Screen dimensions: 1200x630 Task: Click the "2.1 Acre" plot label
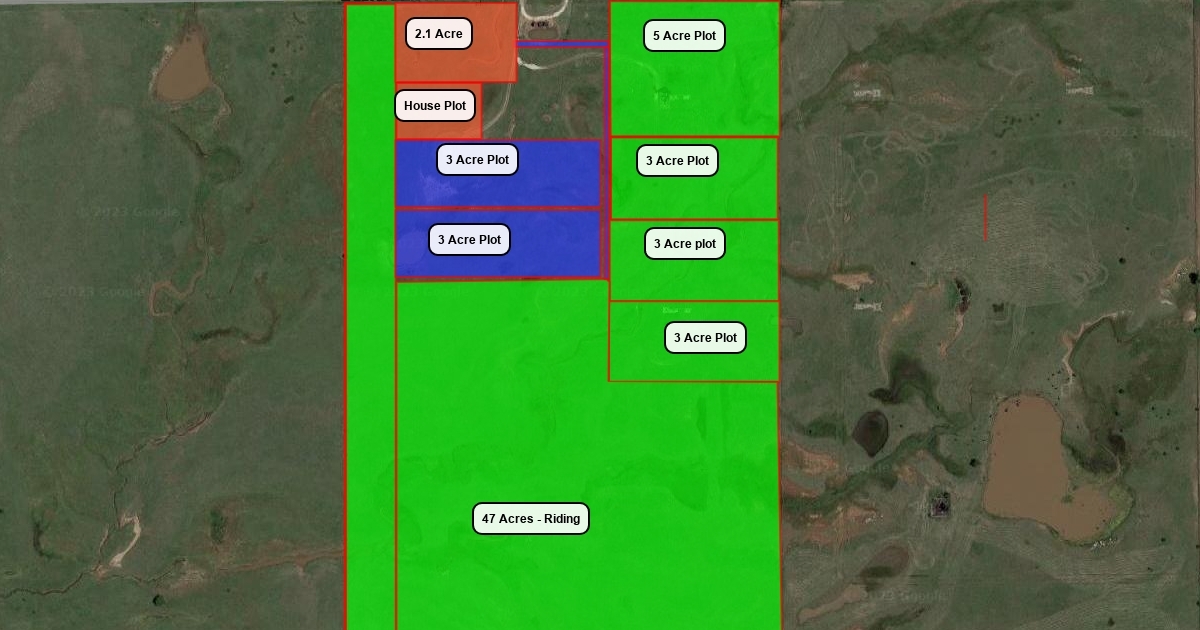pyautogui.click(x=438, y=34)
